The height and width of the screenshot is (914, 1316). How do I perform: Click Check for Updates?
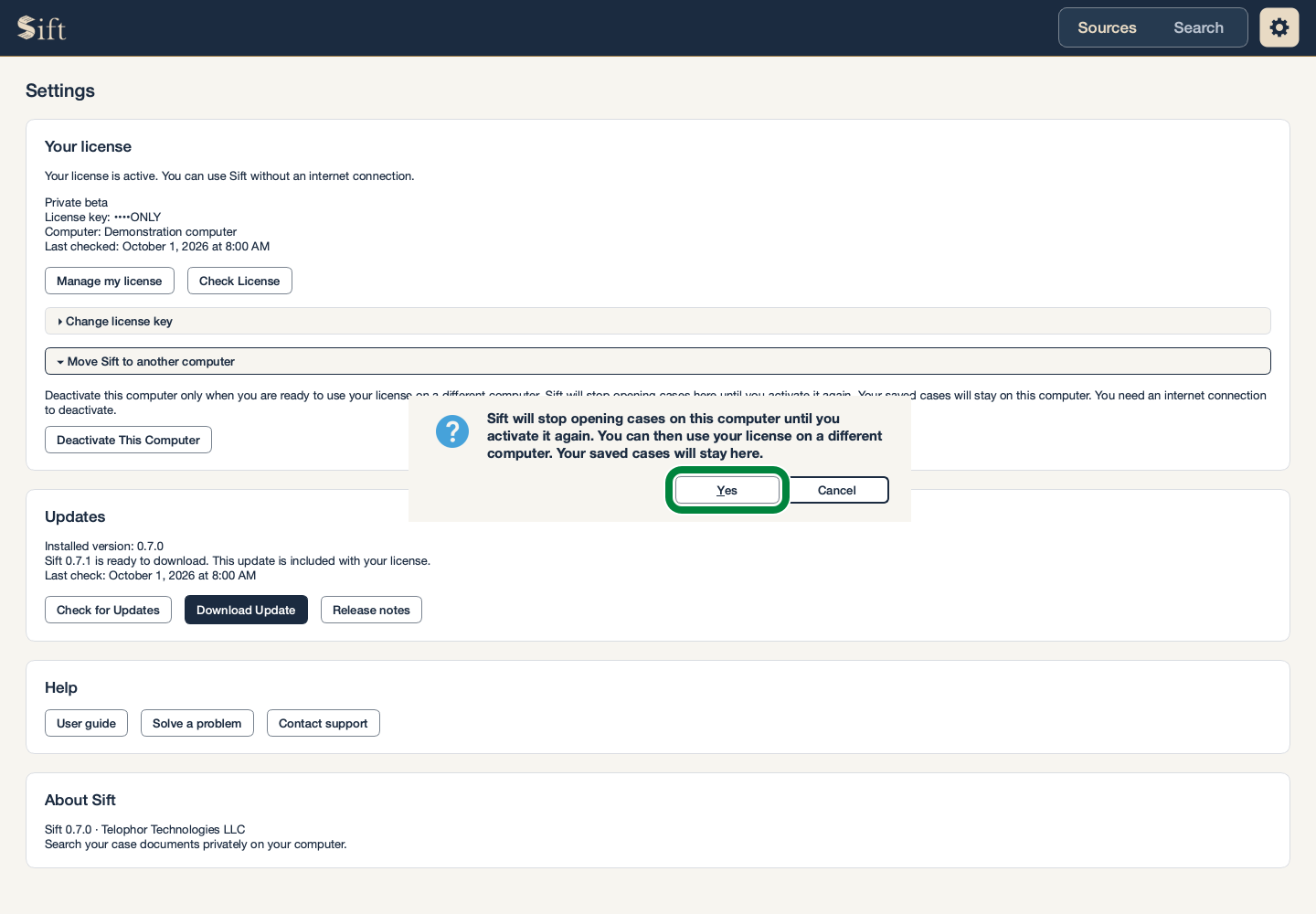(x=108, y=610)
